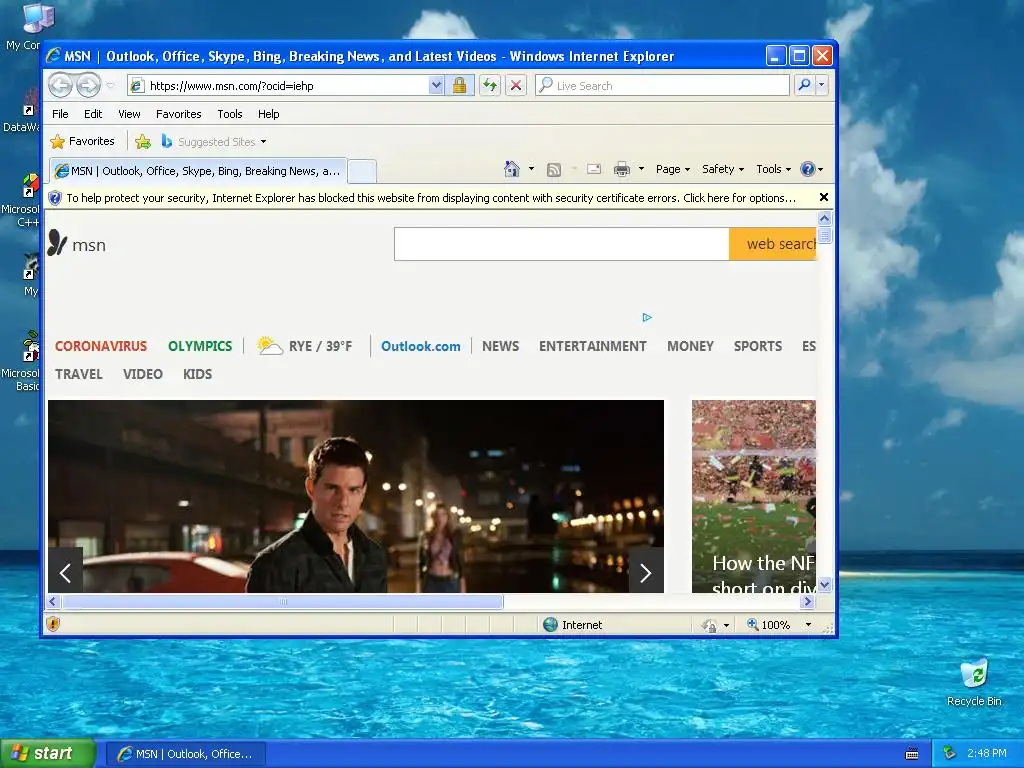Open the ENTERTAINMENT section link
The height and width of the screenshot is (768, 1024).
click(x=592, y=346)
